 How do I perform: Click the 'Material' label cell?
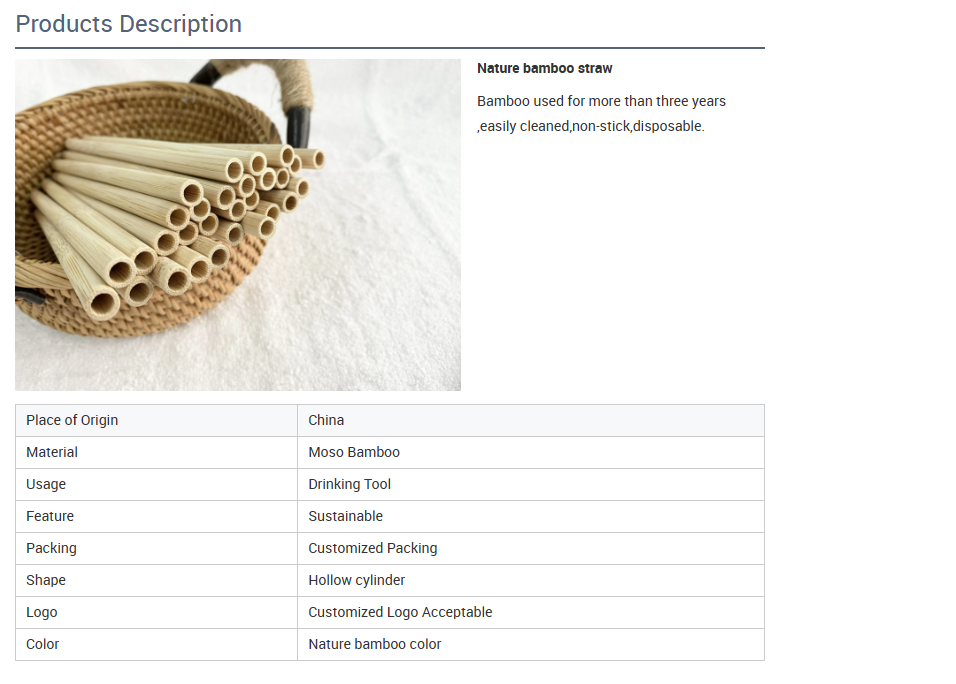pos(156,452)
